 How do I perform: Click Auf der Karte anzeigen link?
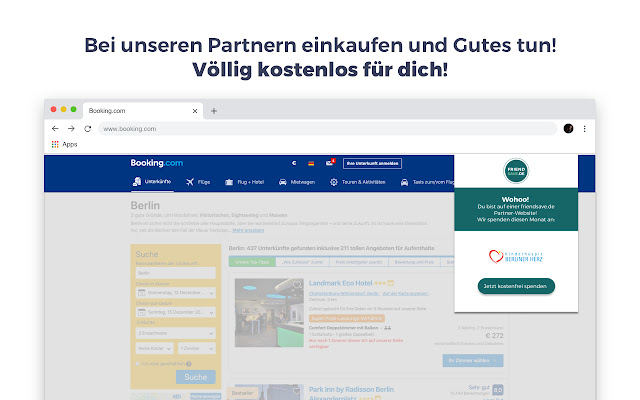click(405, 293)
